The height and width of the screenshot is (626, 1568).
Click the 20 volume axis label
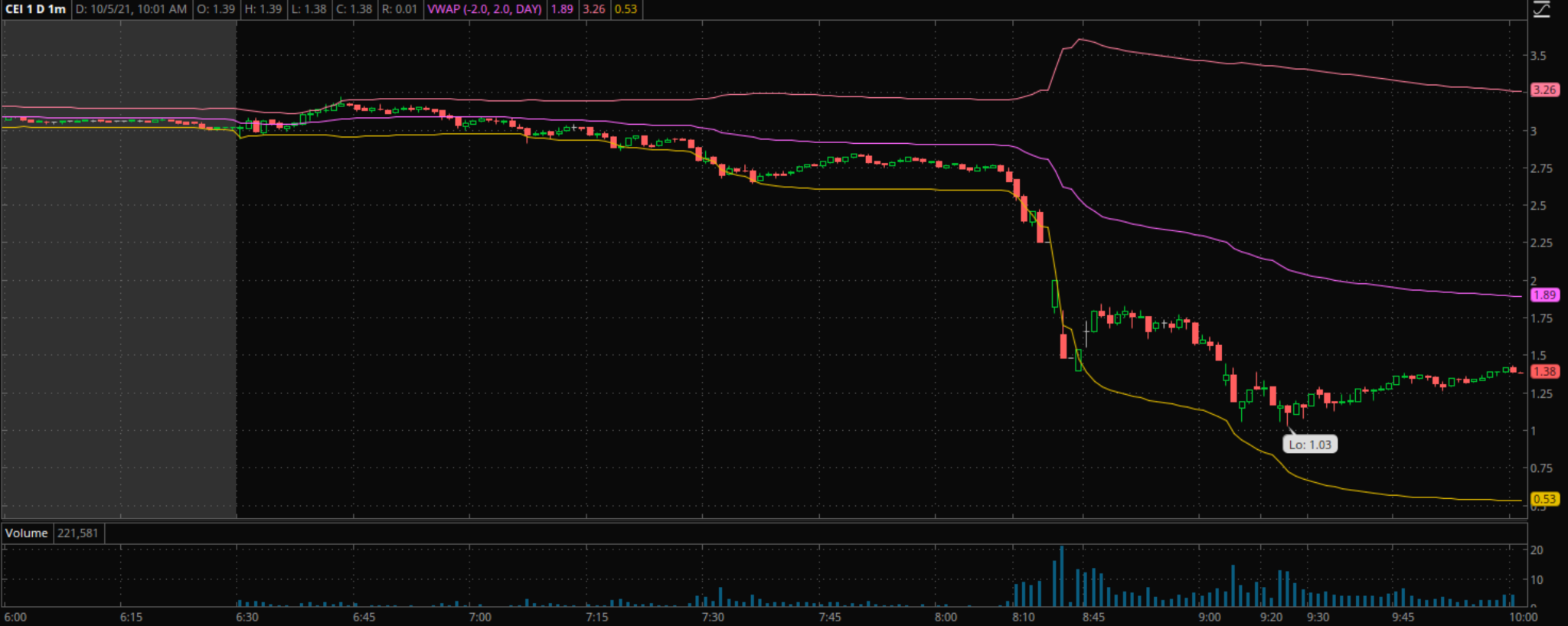1537,550
